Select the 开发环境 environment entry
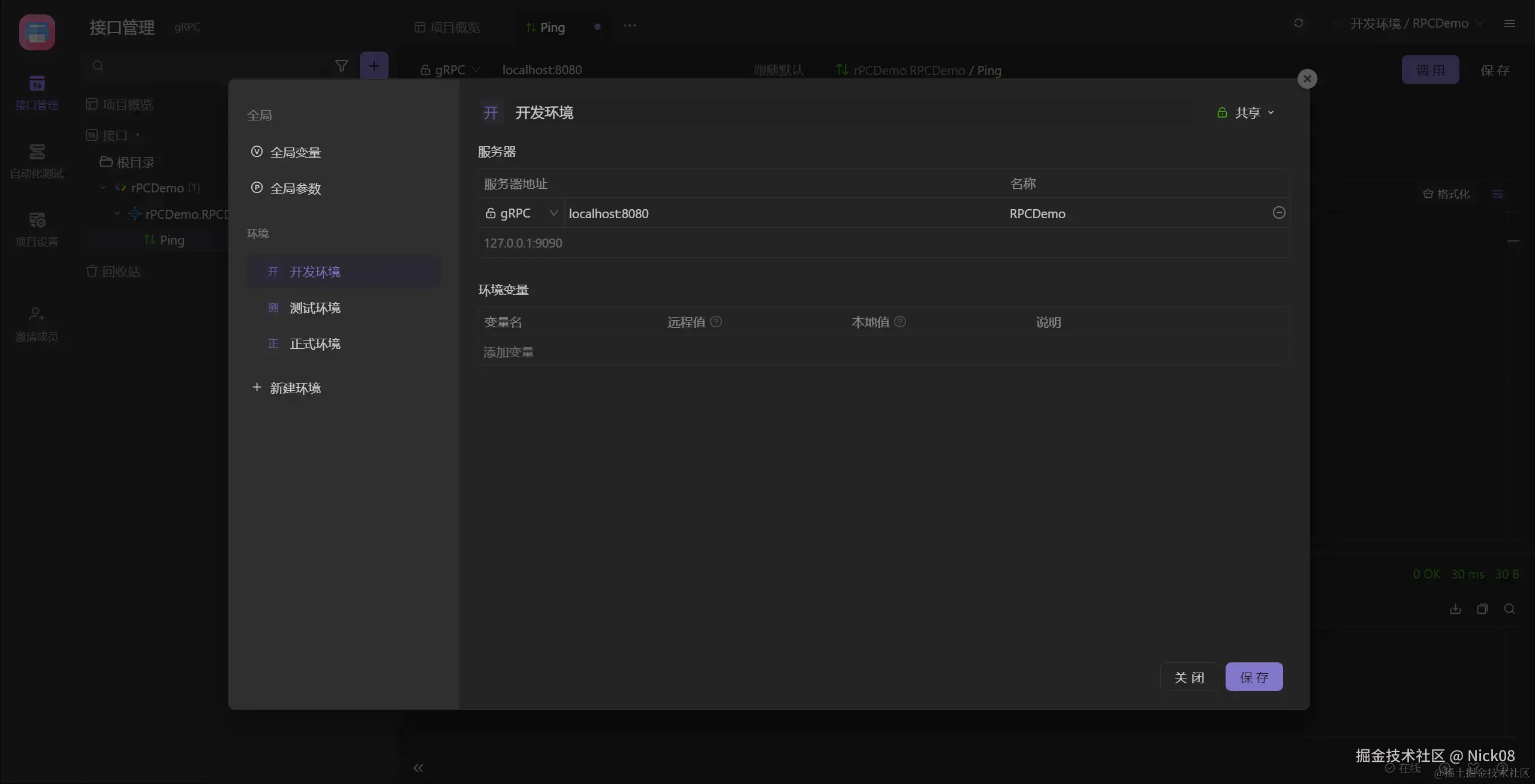Viewport: 1535px width, 784px height. click(x=315, y=272)
